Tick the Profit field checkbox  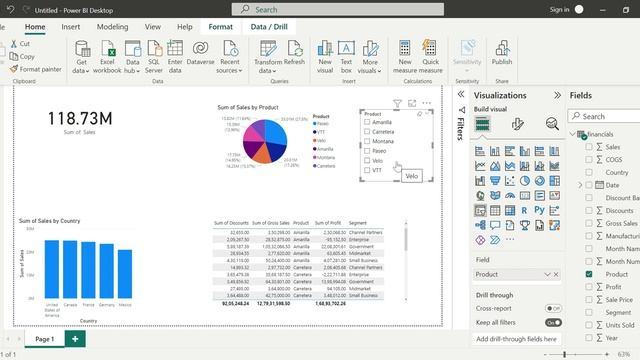point(589,287)
